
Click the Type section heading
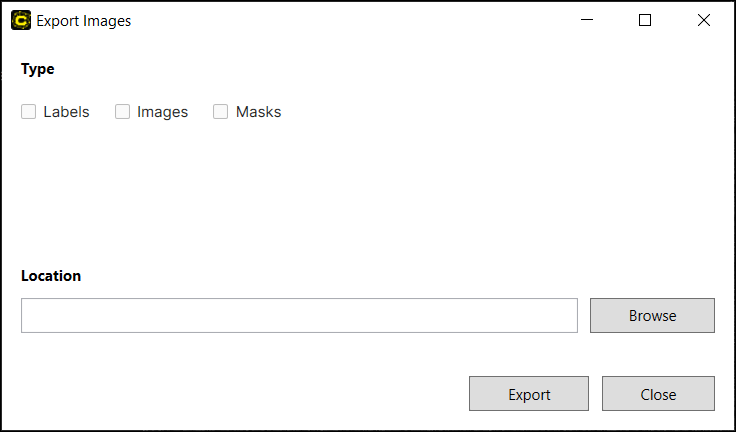coord(38,69)
